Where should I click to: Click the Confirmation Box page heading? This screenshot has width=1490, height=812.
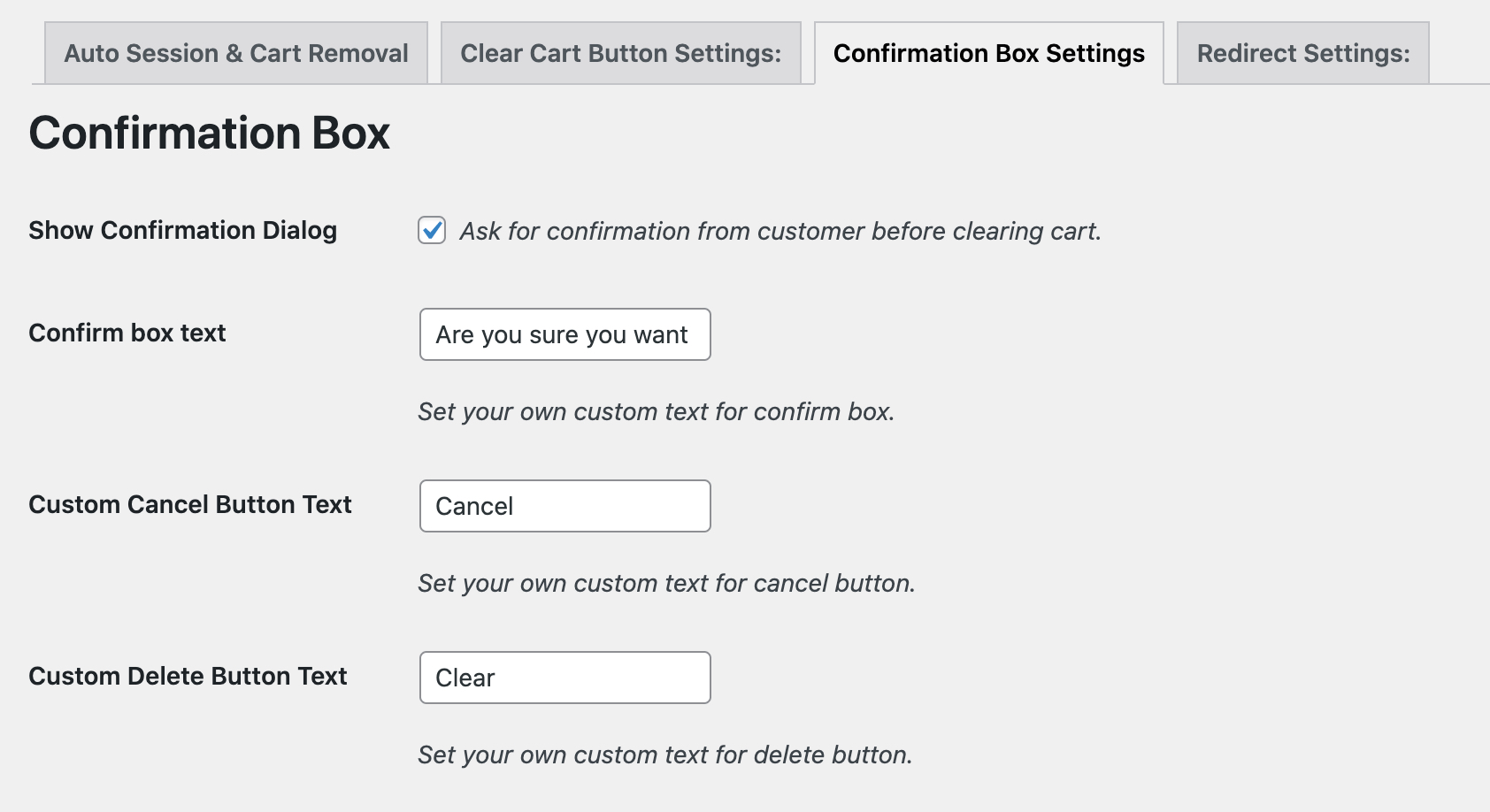point(210,134)
